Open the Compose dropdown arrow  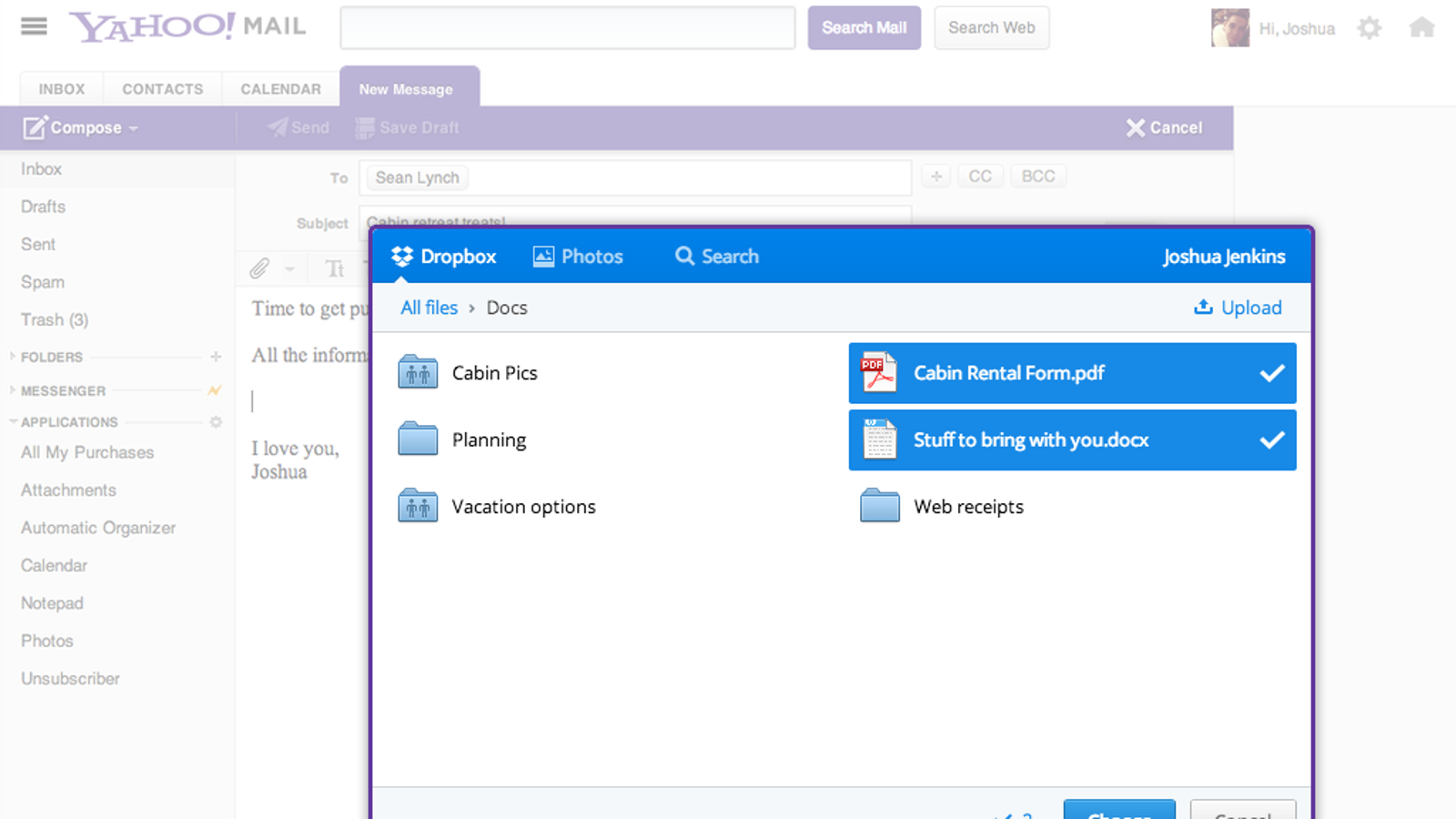coord(134,129)
